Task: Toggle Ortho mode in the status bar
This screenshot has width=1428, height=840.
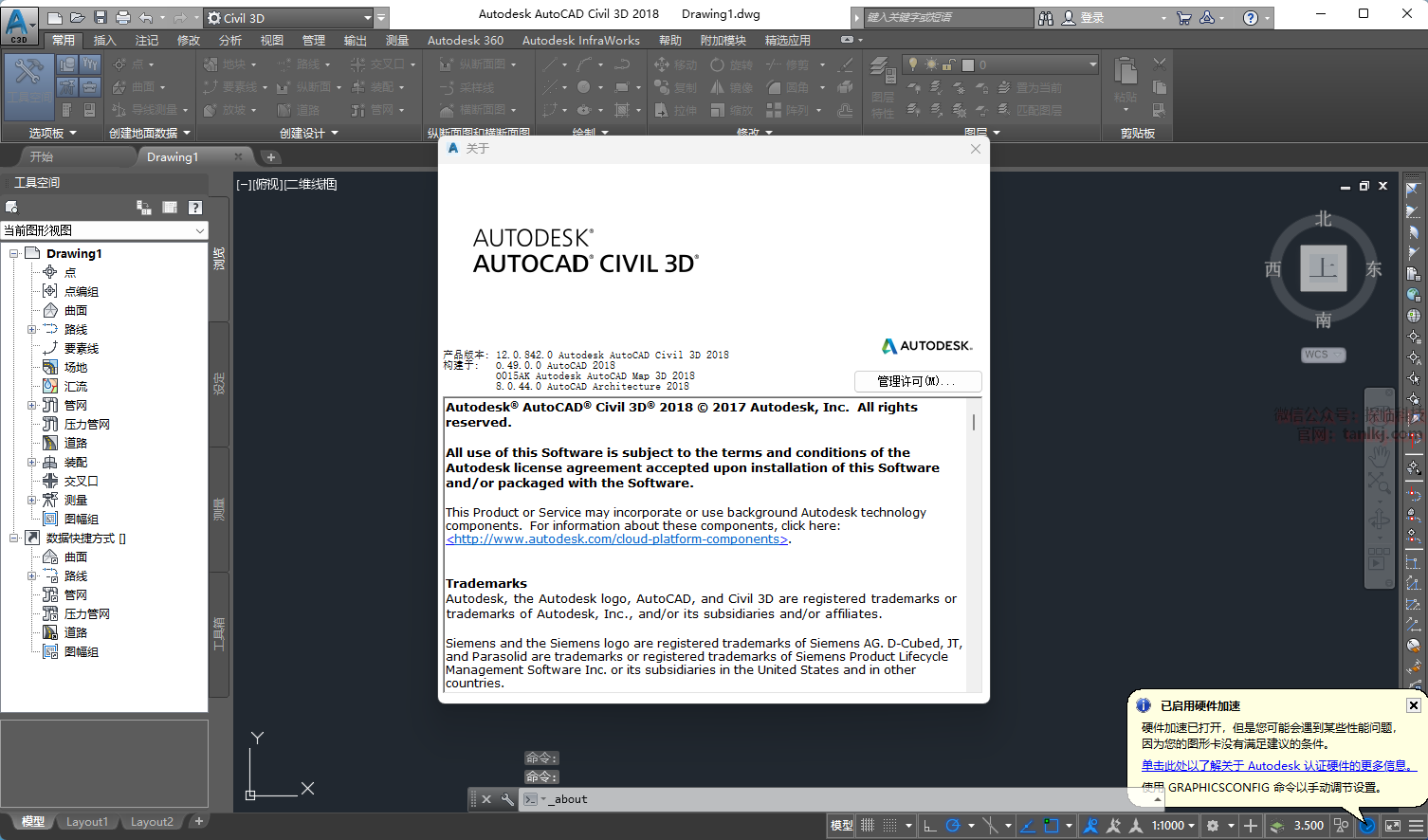Action: pos(930,826)
